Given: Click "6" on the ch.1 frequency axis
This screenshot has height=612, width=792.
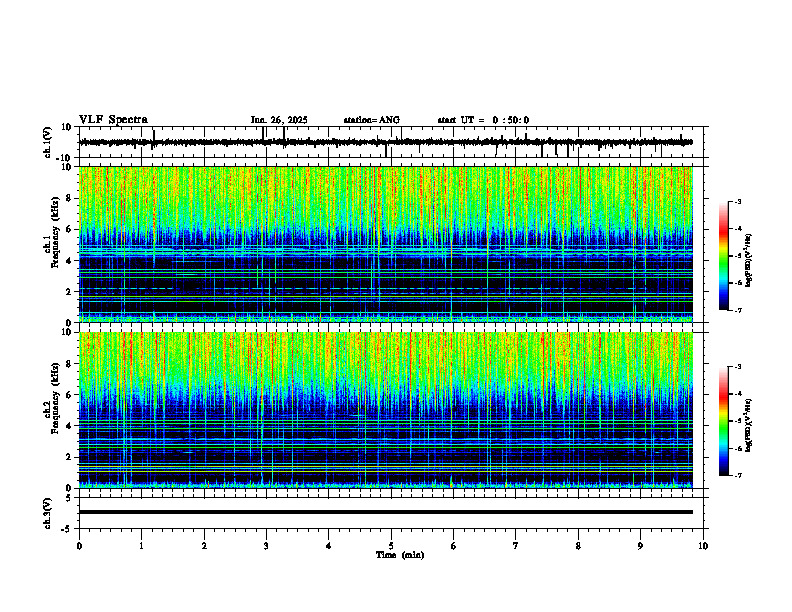Looking at the screenshot, I should [70, 229].
